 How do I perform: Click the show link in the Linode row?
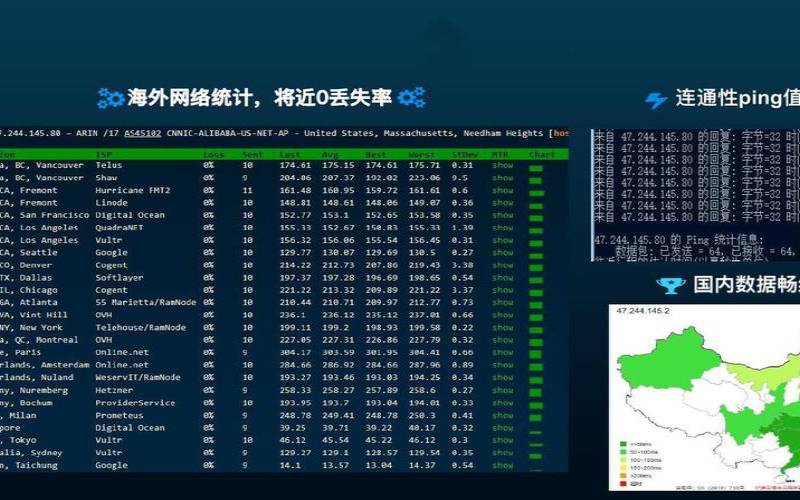pyautogui.click(x=503, y=203)
